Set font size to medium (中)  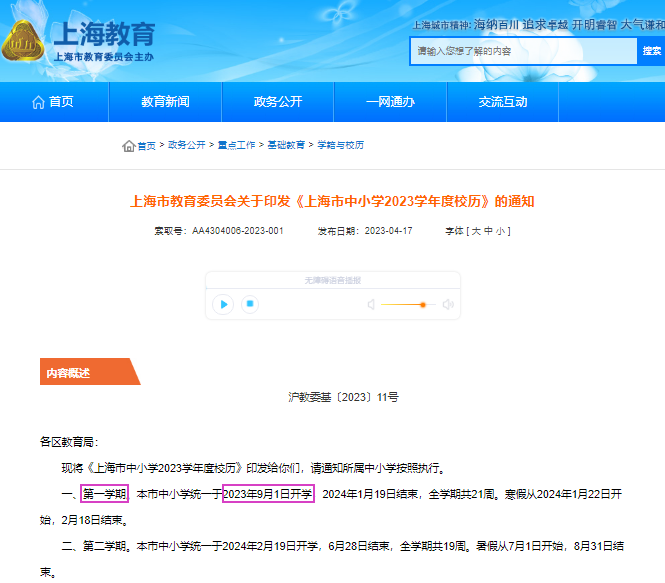(490, 231)
